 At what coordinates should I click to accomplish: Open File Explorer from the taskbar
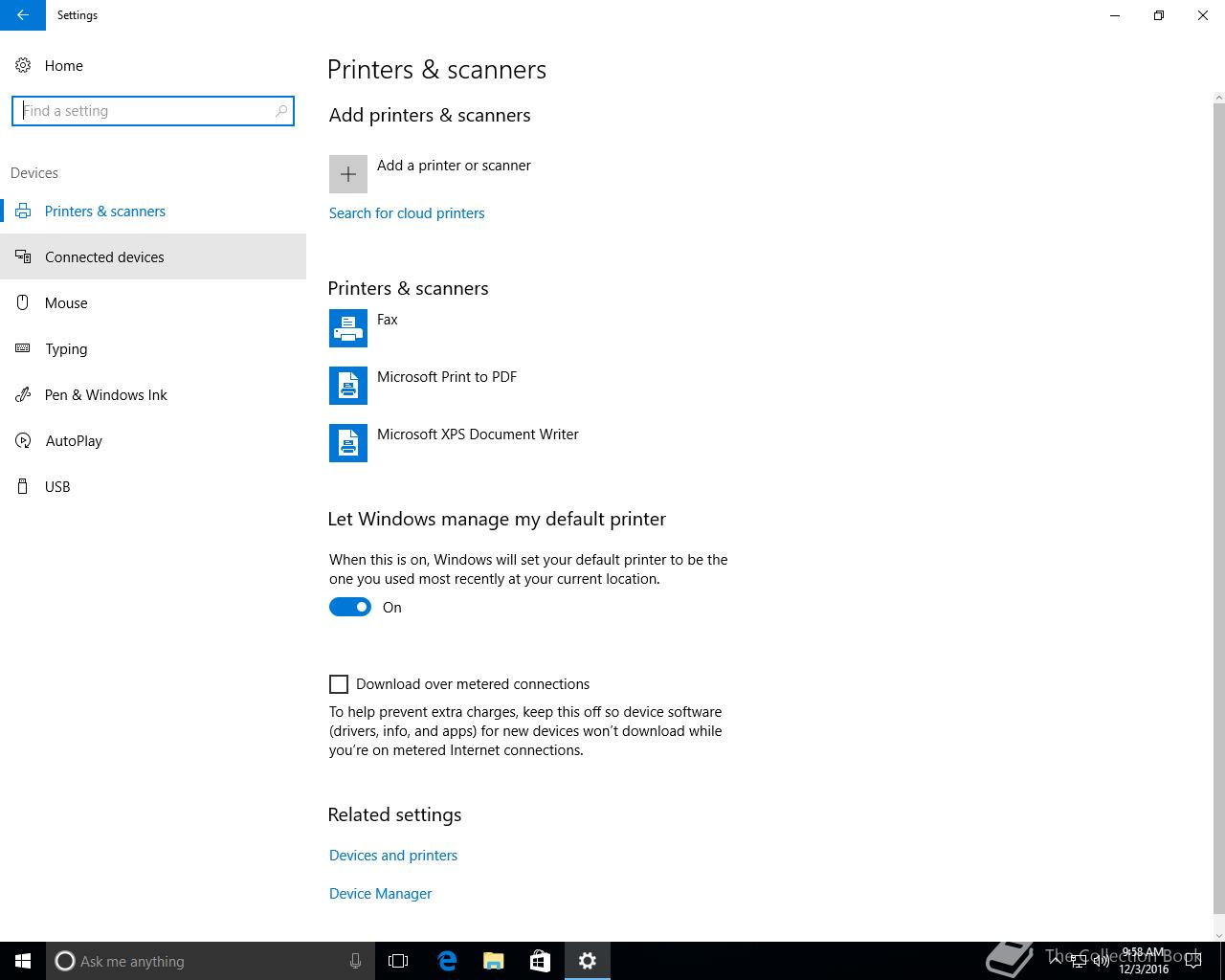pos(494,961)
